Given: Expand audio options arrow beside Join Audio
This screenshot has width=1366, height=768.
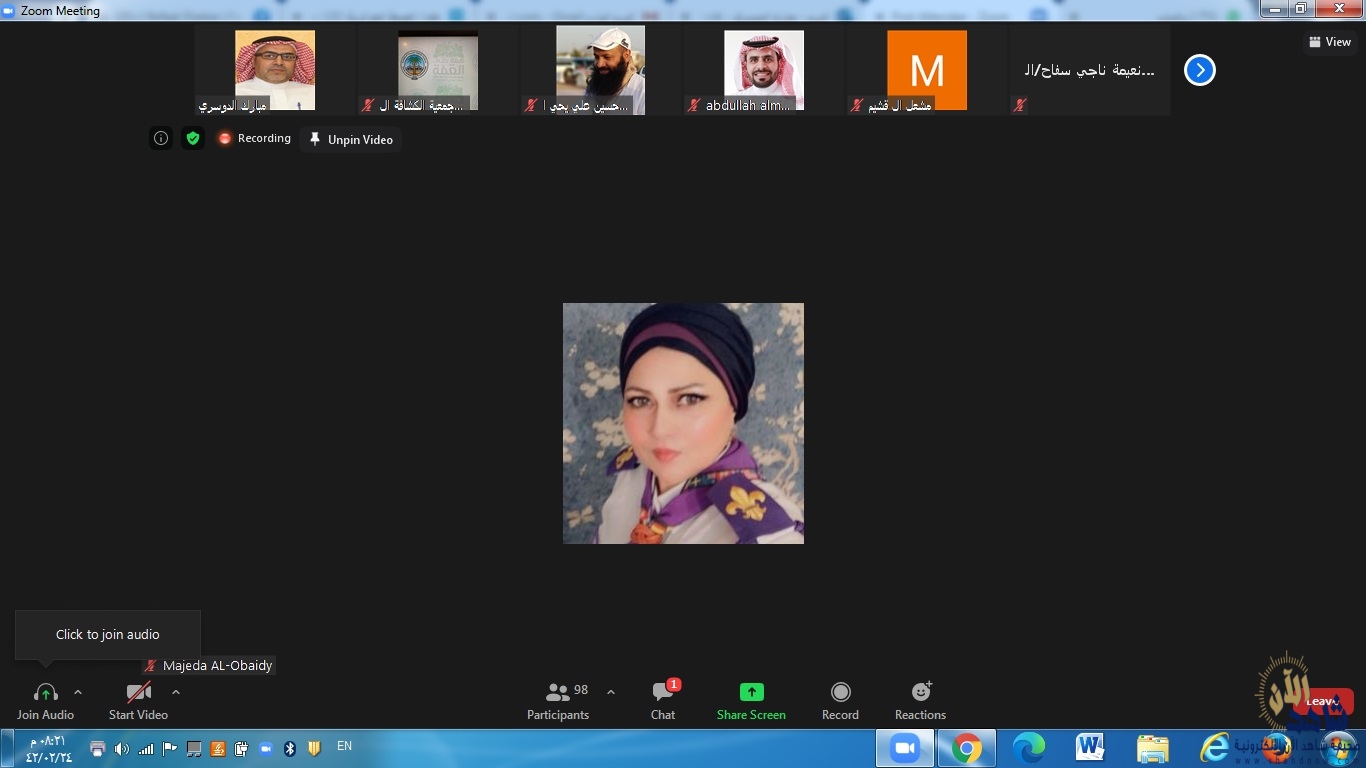Looking at the screenshot, I should pyautogui.click(x=78, y=692).
